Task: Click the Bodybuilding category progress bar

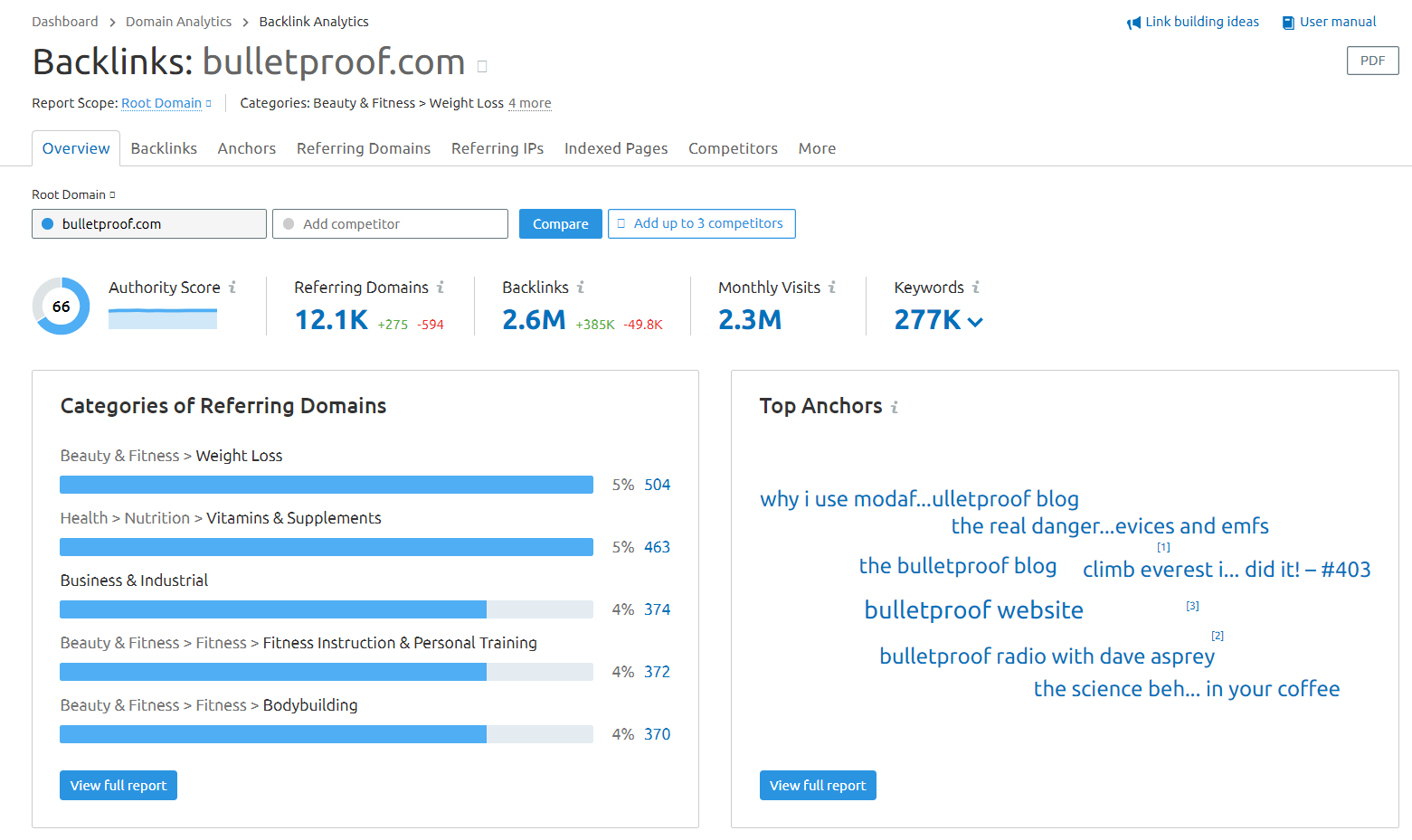Action: click(327, 734)
